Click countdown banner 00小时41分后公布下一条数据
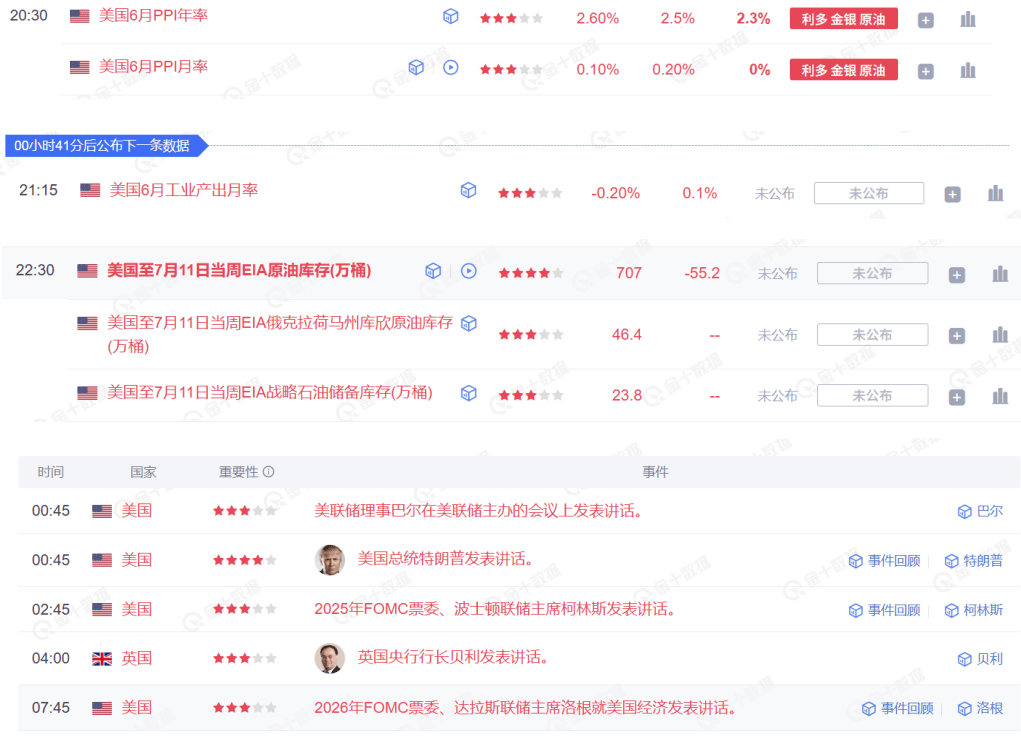1021x738 pixels. click(107, 145)
